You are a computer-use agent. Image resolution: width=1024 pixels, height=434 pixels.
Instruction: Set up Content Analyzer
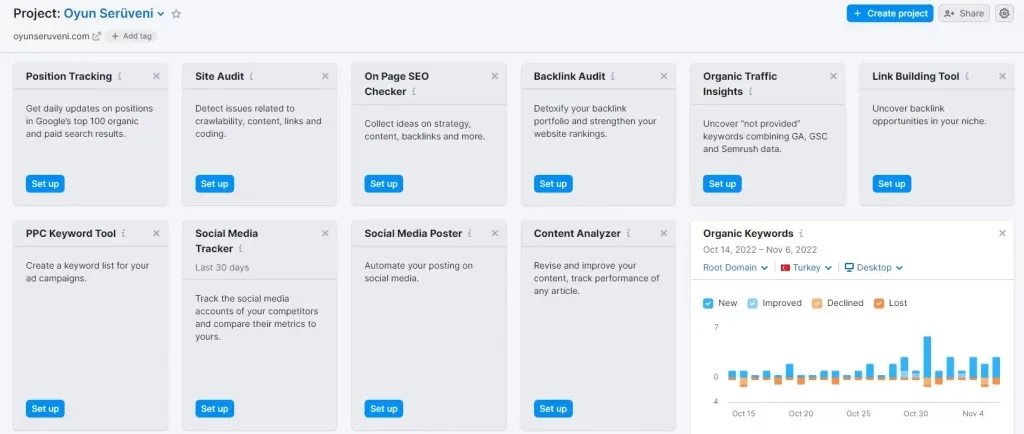(x=553, y=409)
